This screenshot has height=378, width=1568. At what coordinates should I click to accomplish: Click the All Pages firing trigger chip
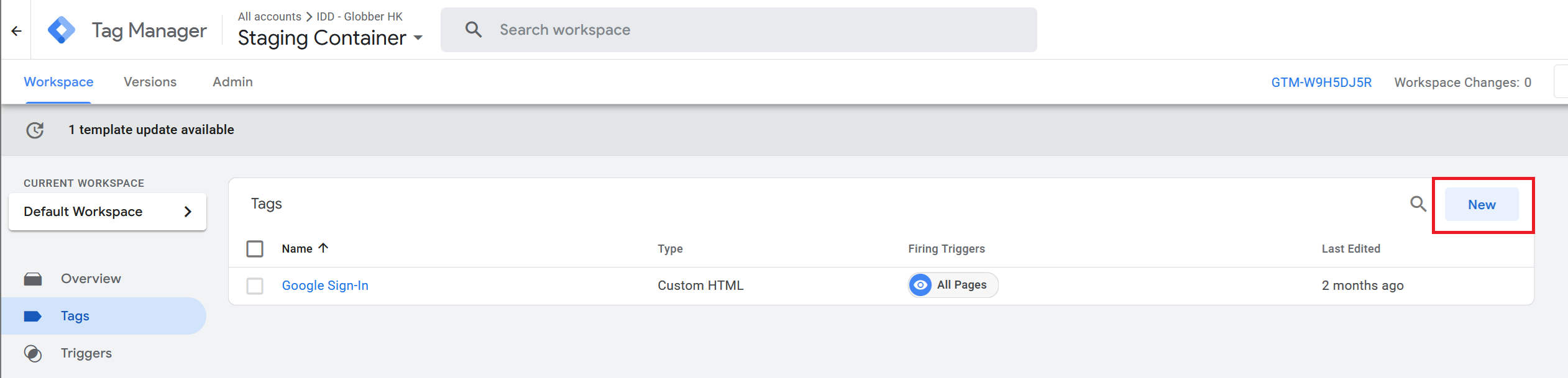953,285
